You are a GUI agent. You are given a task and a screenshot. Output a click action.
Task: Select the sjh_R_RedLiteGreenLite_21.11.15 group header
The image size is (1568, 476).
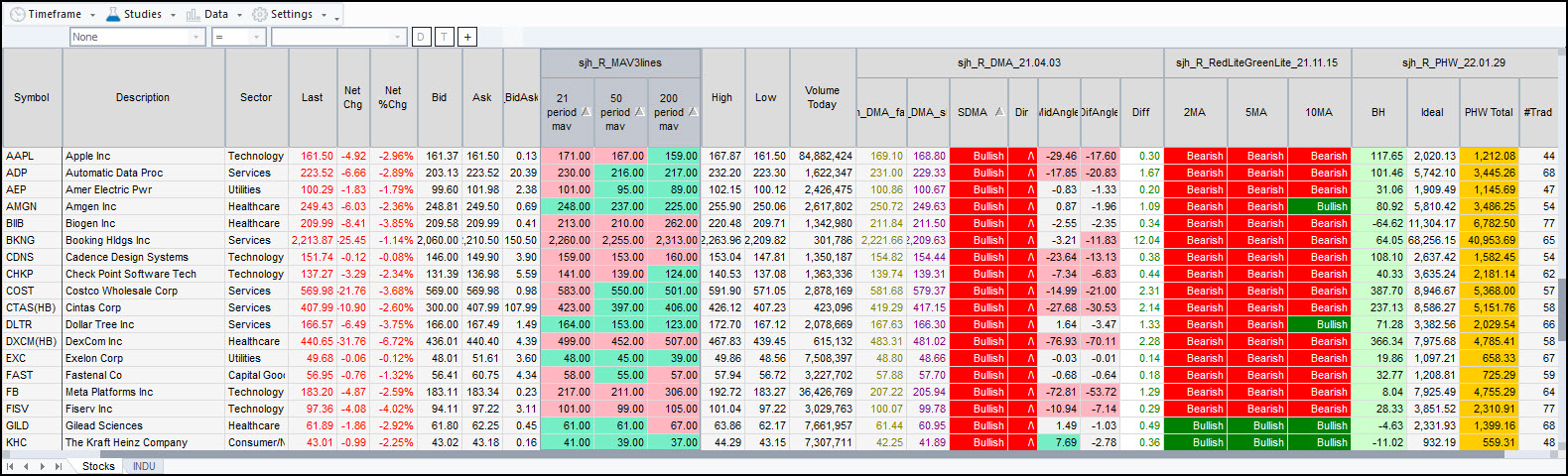click(1256, 62)
